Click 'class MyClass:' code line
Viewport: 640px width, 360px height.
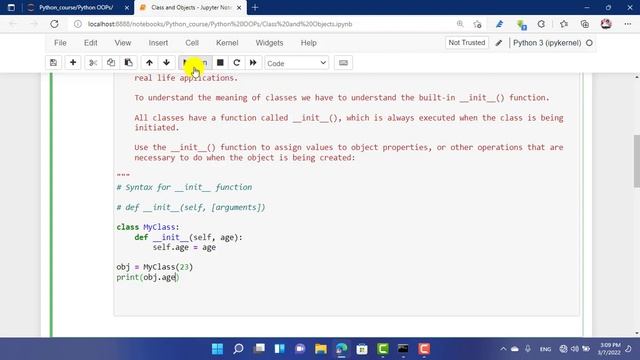pyautogui.click(x=148, y=227)
